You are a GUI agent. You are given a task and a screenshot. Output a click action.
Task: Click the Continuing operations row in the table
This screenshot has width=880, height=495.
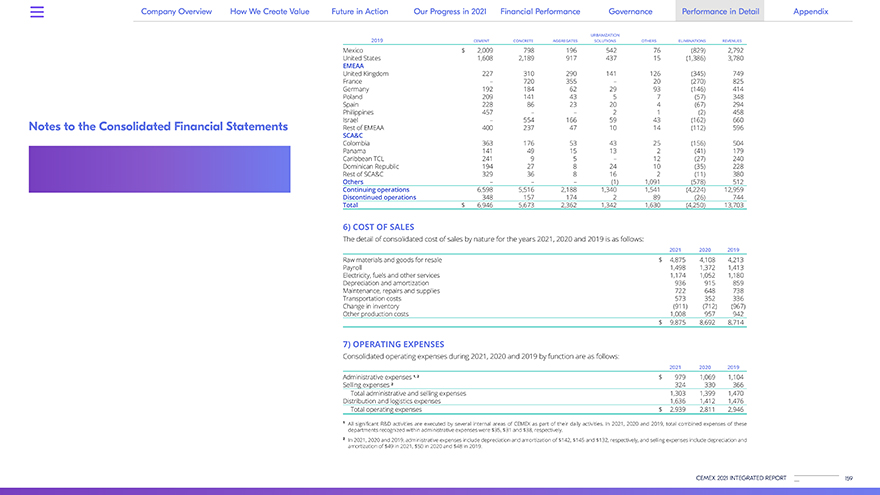point(376,189)
